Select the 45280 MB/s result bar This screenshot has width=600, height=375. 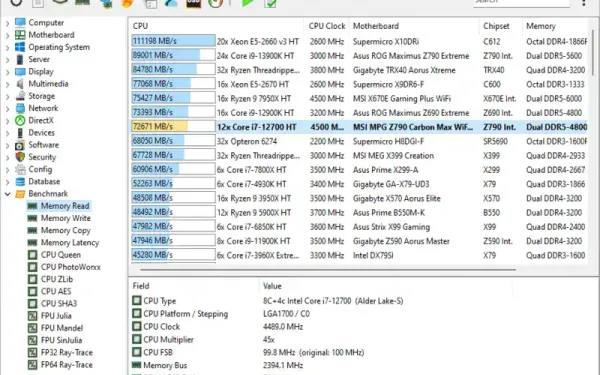173,255
